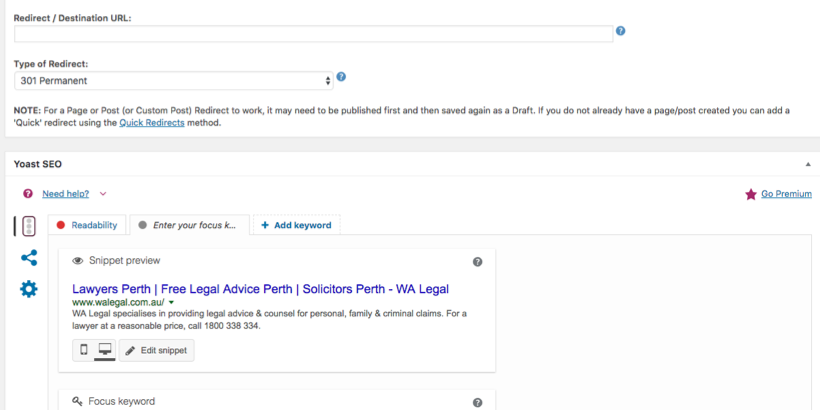Click help icon beside Redirect Destination URL

tap(620, 32)
